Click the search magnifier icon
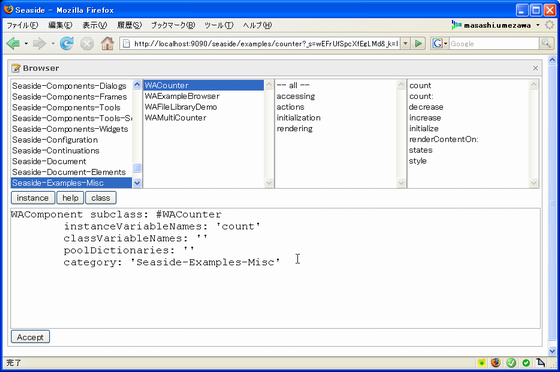This screenshot has width=560, height=372. coord(546,44)
